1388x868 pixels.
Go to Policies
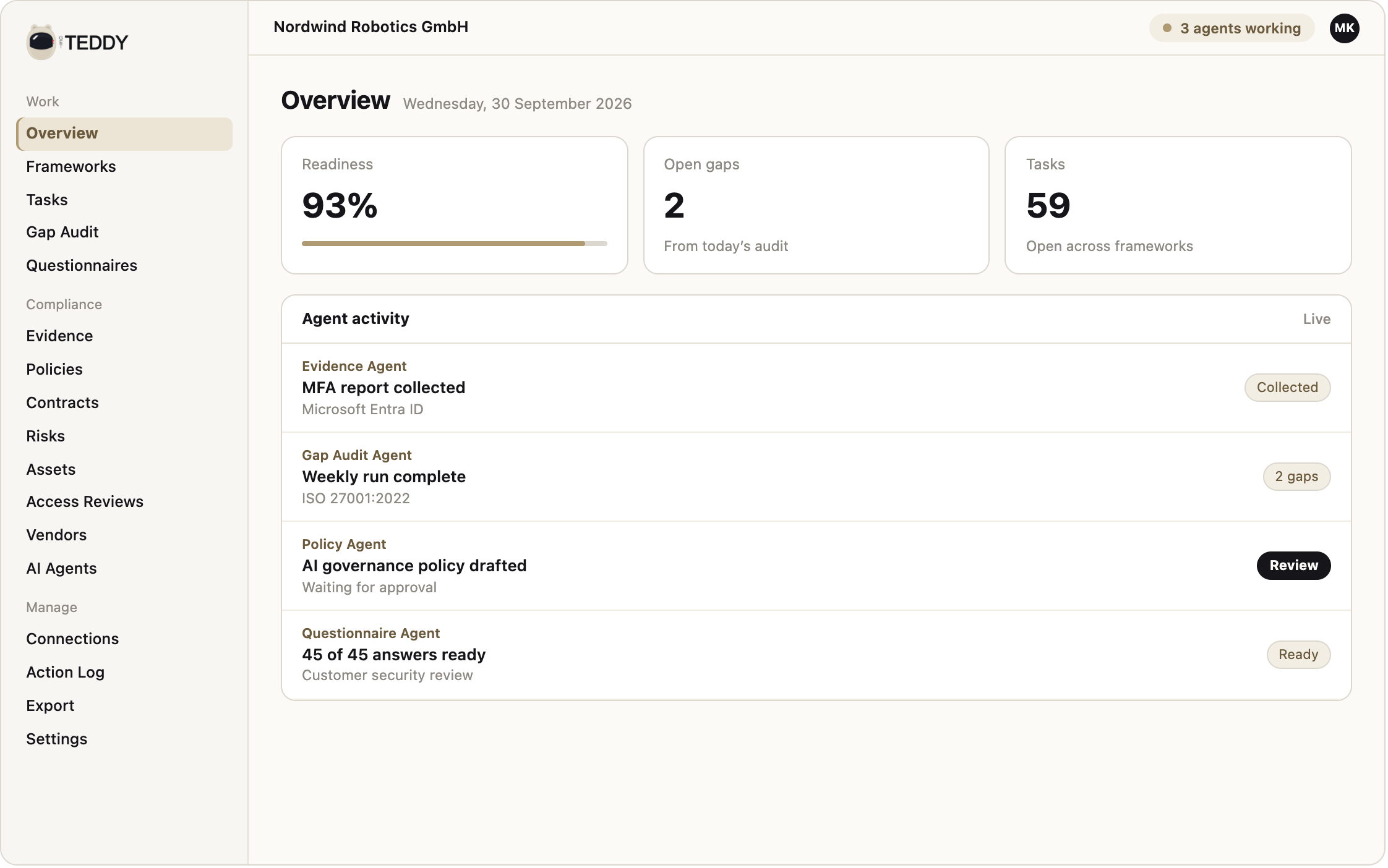coord(54,369)
